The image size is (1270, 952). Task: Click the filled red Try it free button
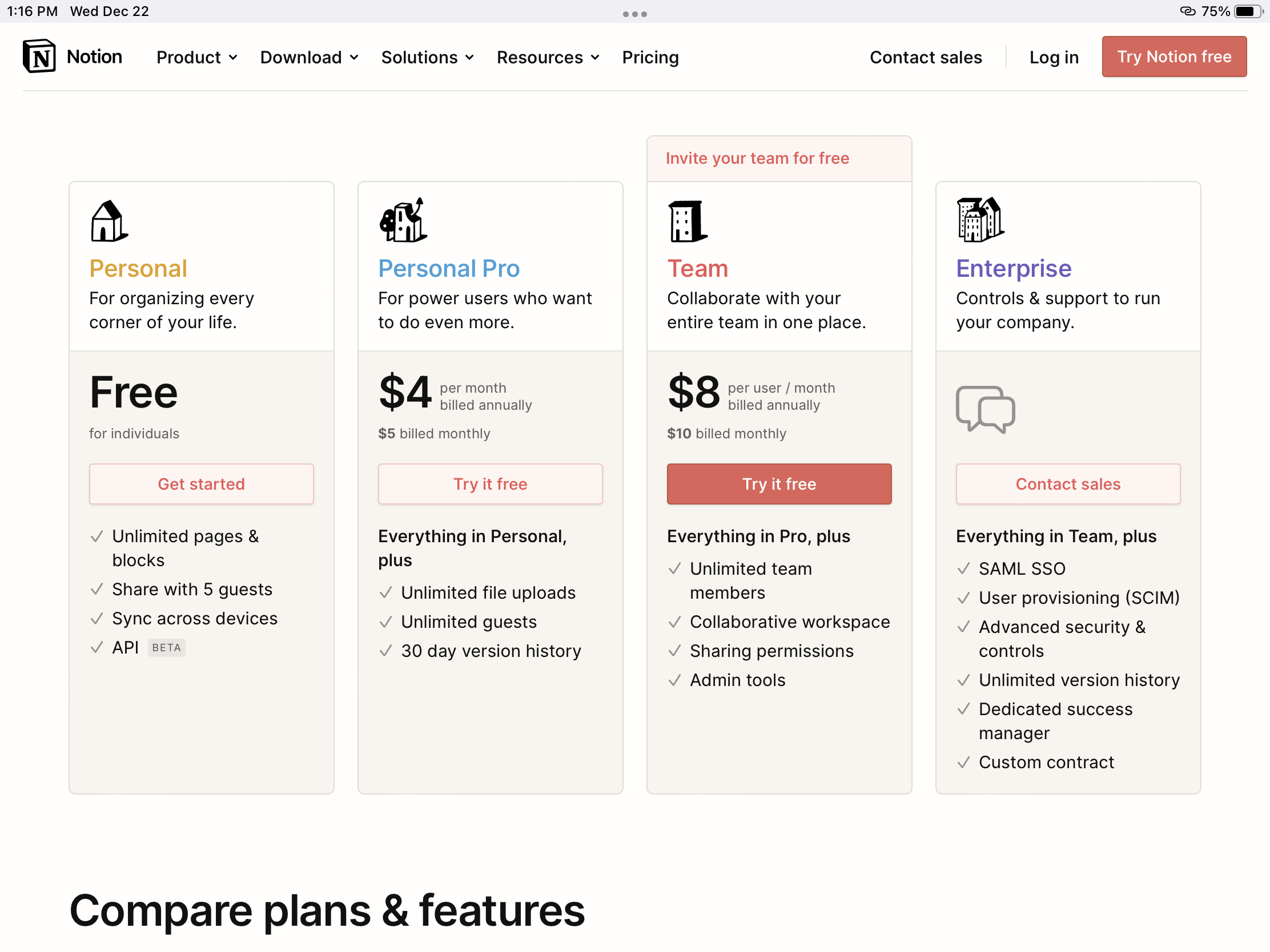click(778, 484)
